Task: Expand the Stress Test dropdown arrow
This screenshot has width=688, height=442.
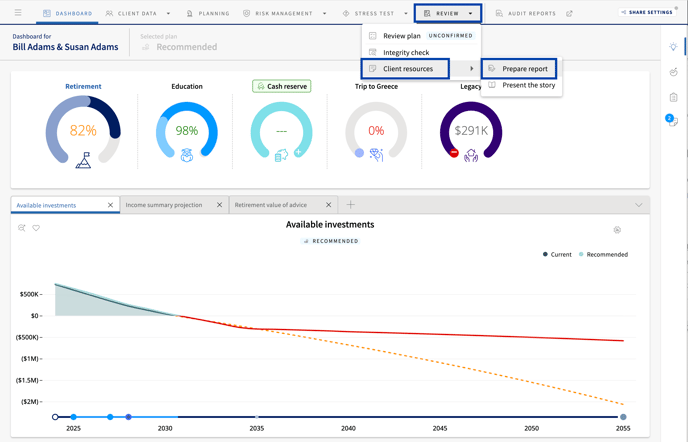Action: click(406, 14)
